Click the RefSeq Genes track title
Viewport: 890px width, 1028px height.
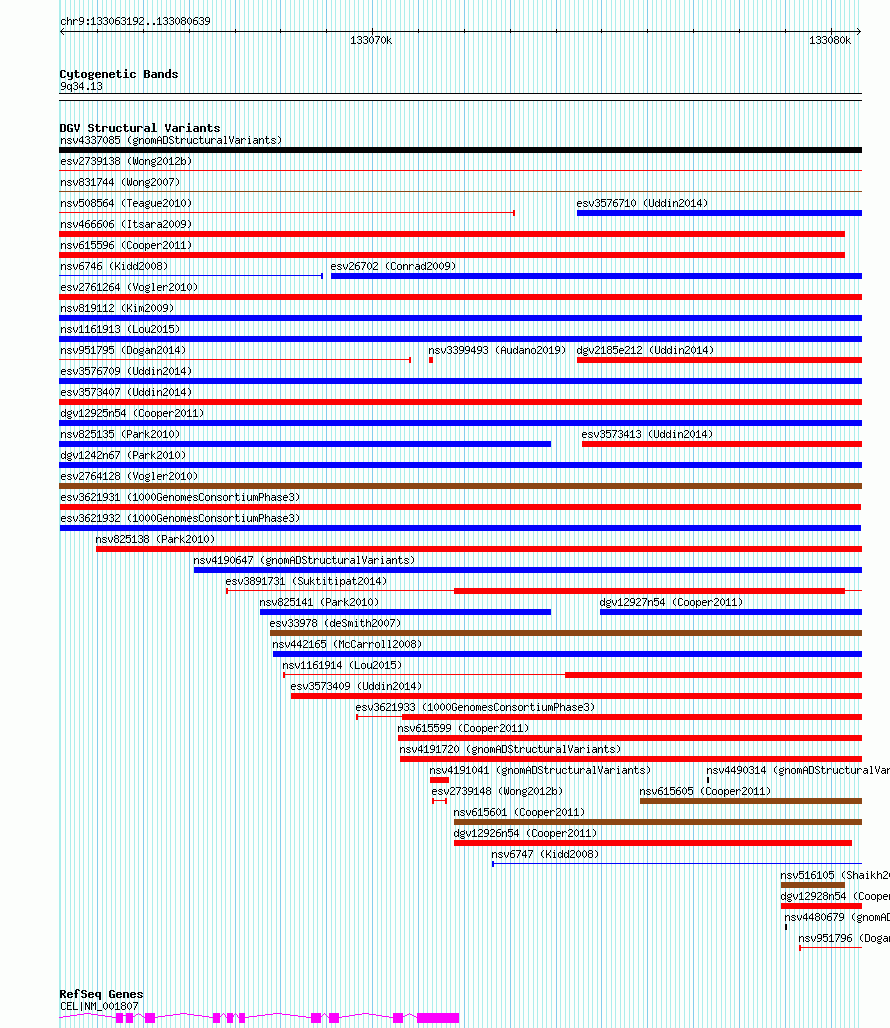[x=102, y=994]
